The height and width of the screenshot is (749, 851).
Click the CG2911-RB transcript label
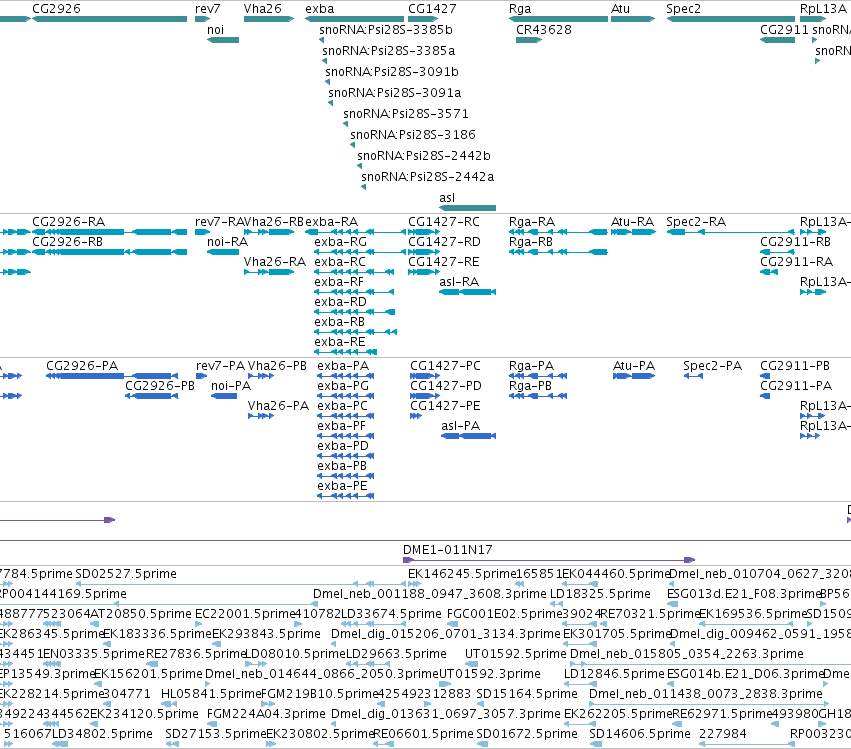tap(796, 242)
